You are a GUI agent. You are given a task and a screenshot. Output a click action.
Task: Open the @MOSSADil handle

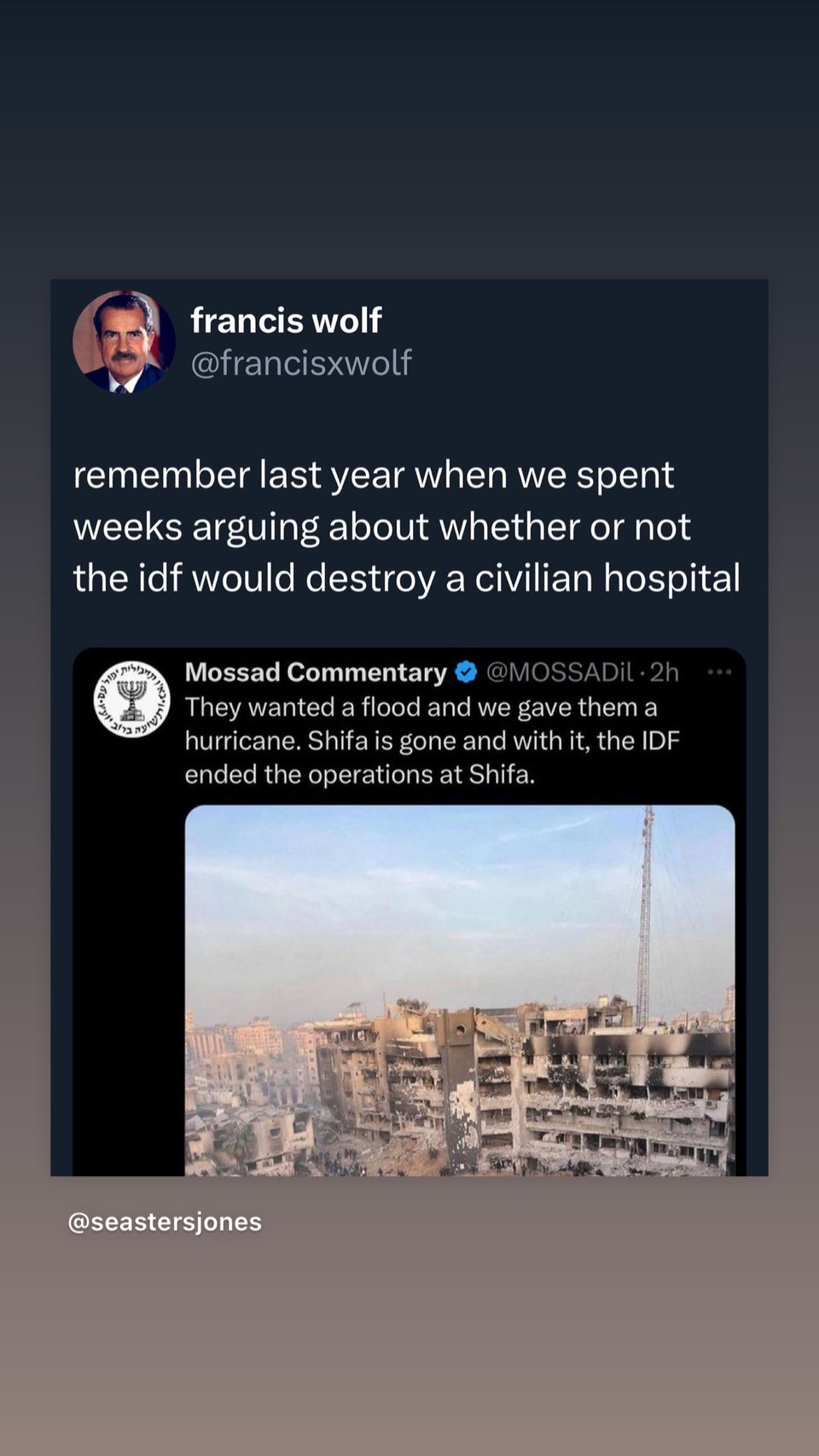point(560,673)
